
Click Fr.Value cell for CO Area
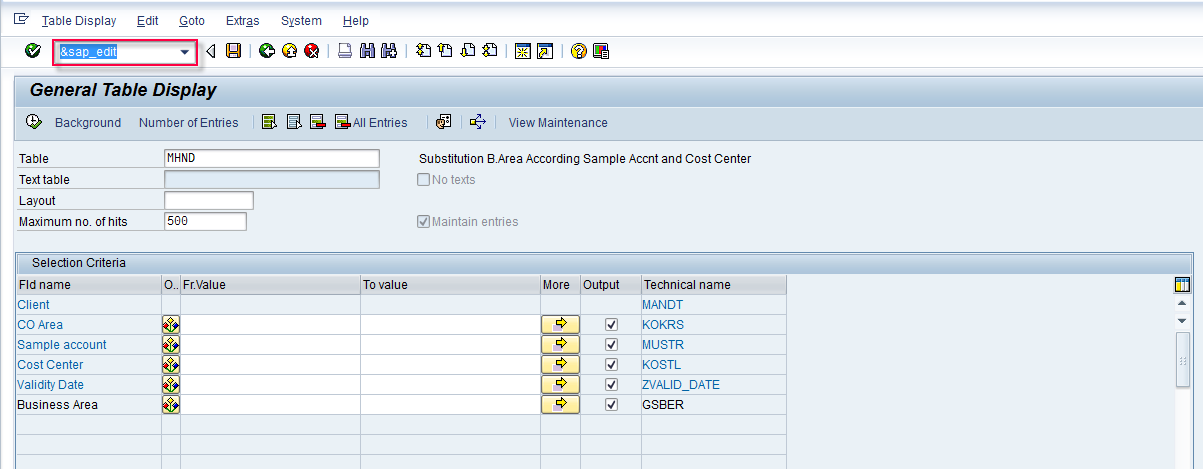(x=270, y=325)
